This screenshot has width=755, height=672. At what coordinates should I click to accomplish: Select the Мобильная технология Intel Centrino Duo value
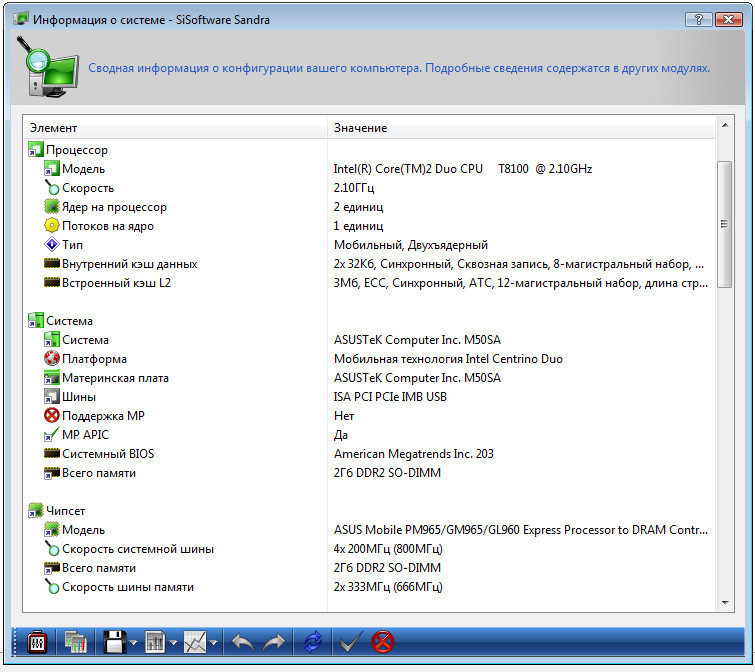coord(448,359)
